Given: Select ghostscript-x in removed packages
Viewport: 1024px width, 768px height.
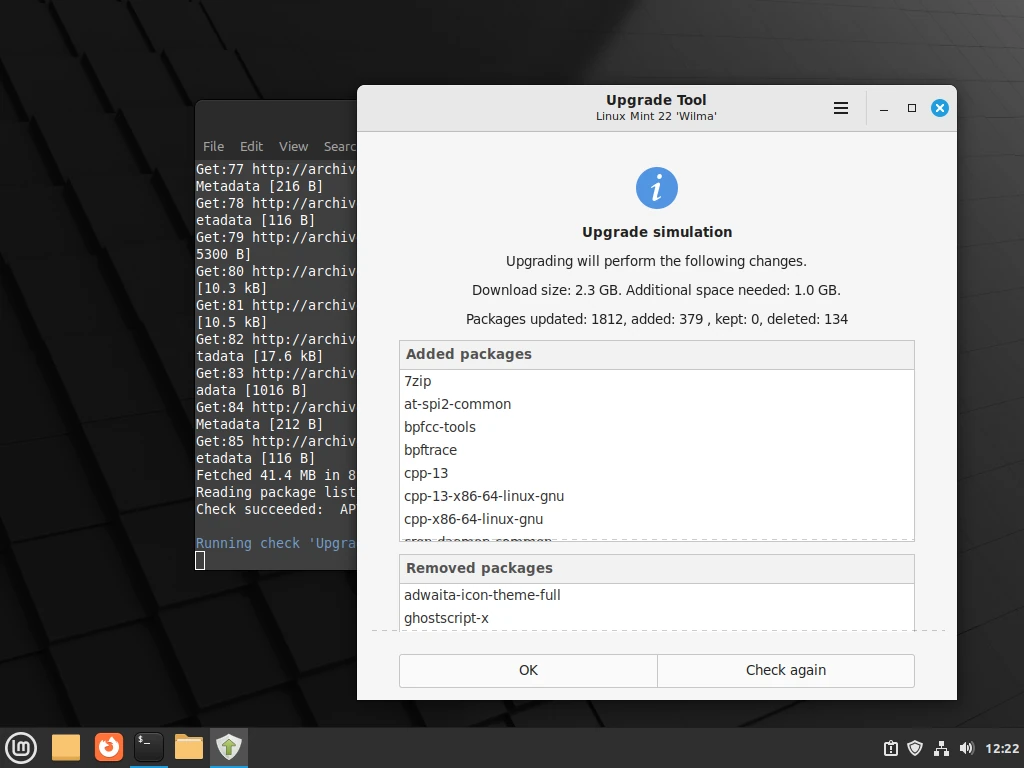Looking at the screenshot, I should pos(446,618).
